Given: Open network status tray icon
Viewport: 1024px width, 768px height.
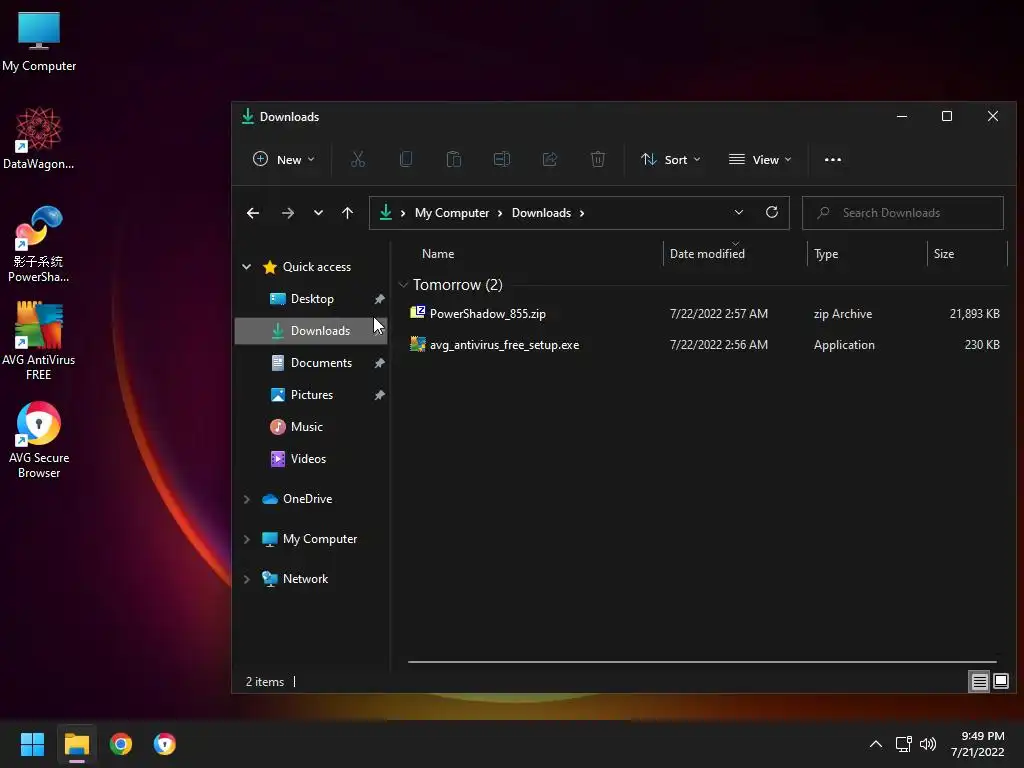Looking at the screenshot, I should coord(903,744).
